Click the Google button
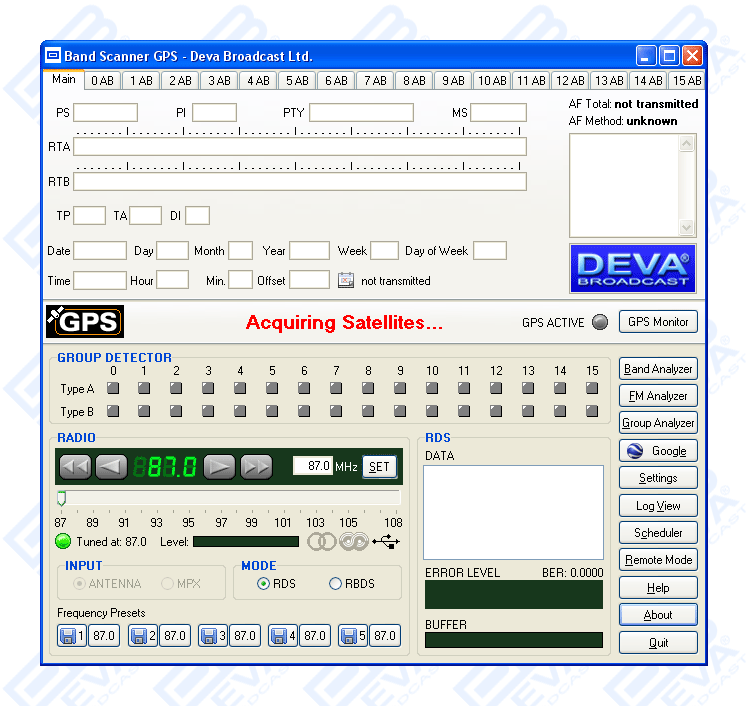This screenshot has height=706, width=748. 658,451
